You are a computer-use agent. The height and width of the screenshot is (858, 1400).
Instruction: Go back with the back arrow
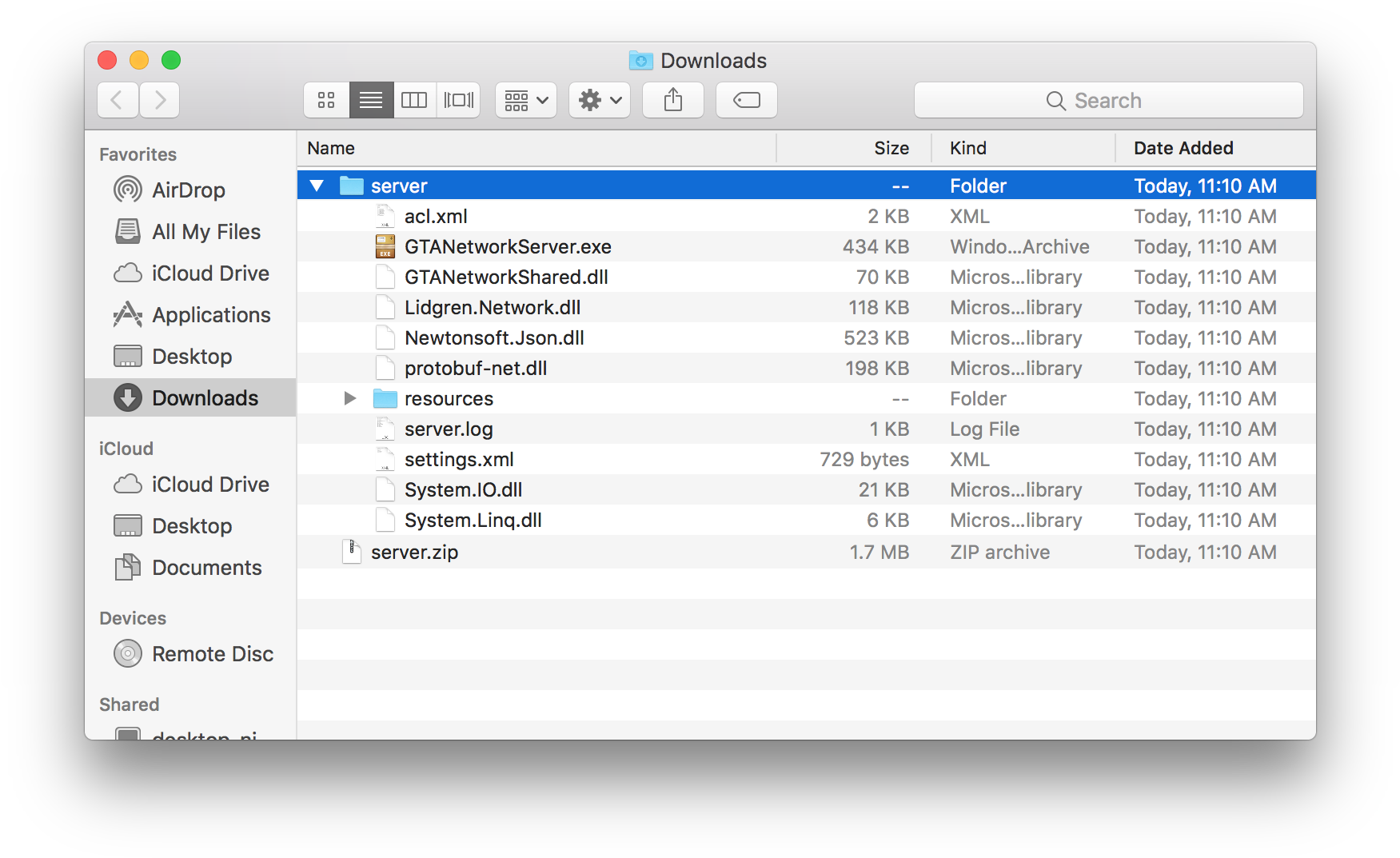[118, 100]
